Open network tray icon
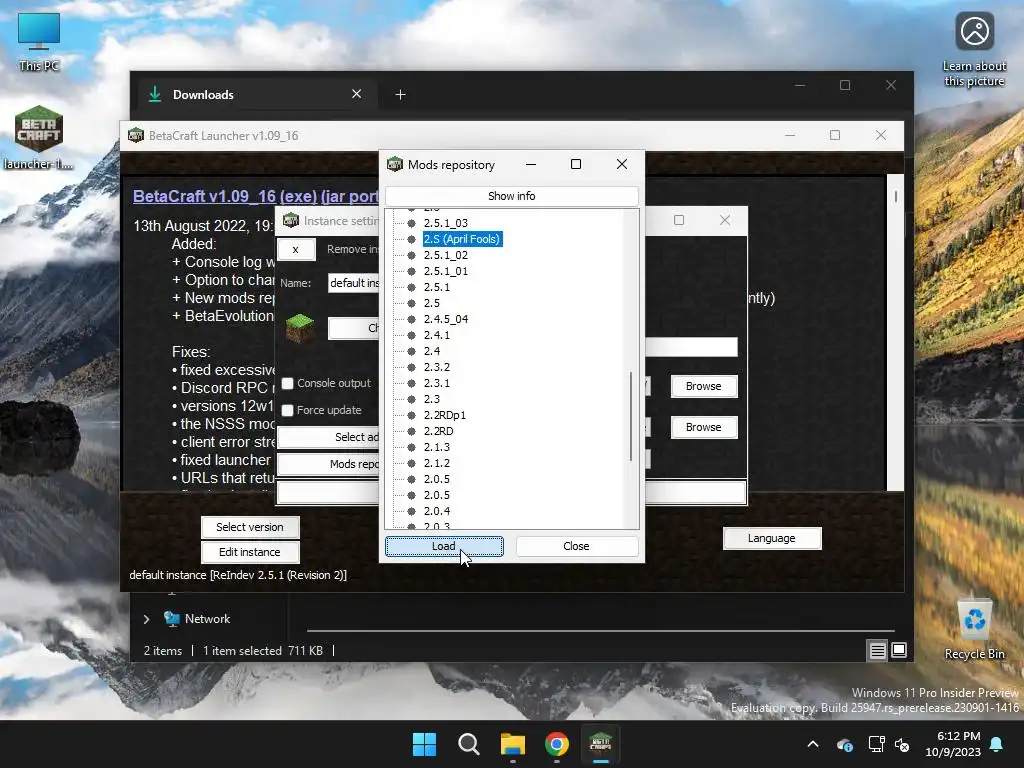This screenshot has width=1024, height=768. [x=876, y=744]
